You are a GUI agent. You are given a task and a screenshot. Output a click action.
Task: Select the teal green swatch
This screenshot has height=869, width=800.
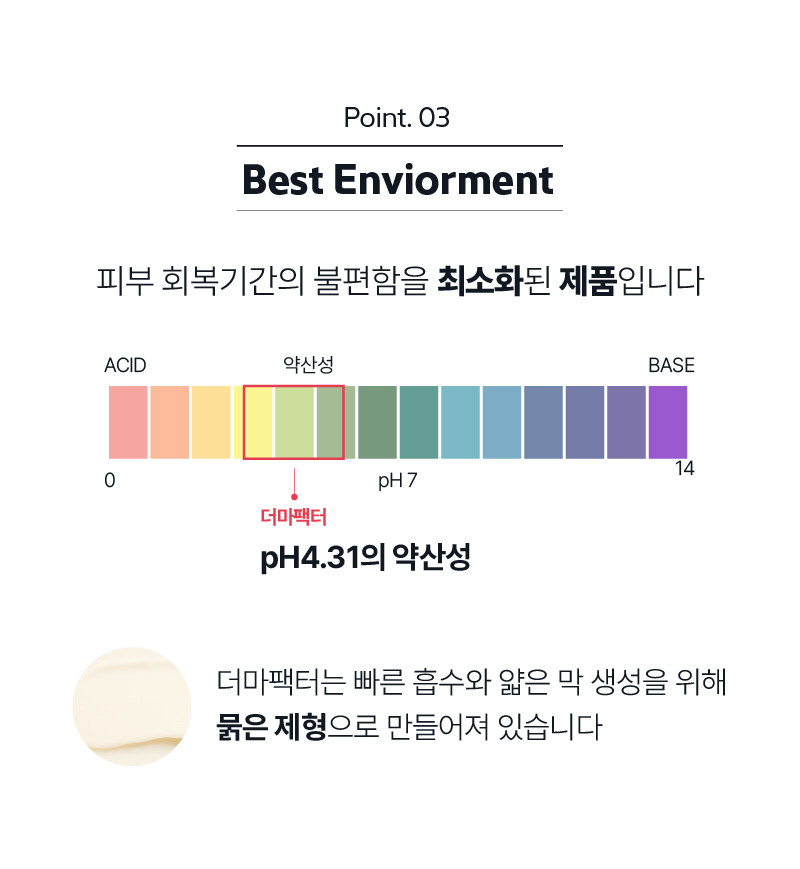tap(419, 422)
